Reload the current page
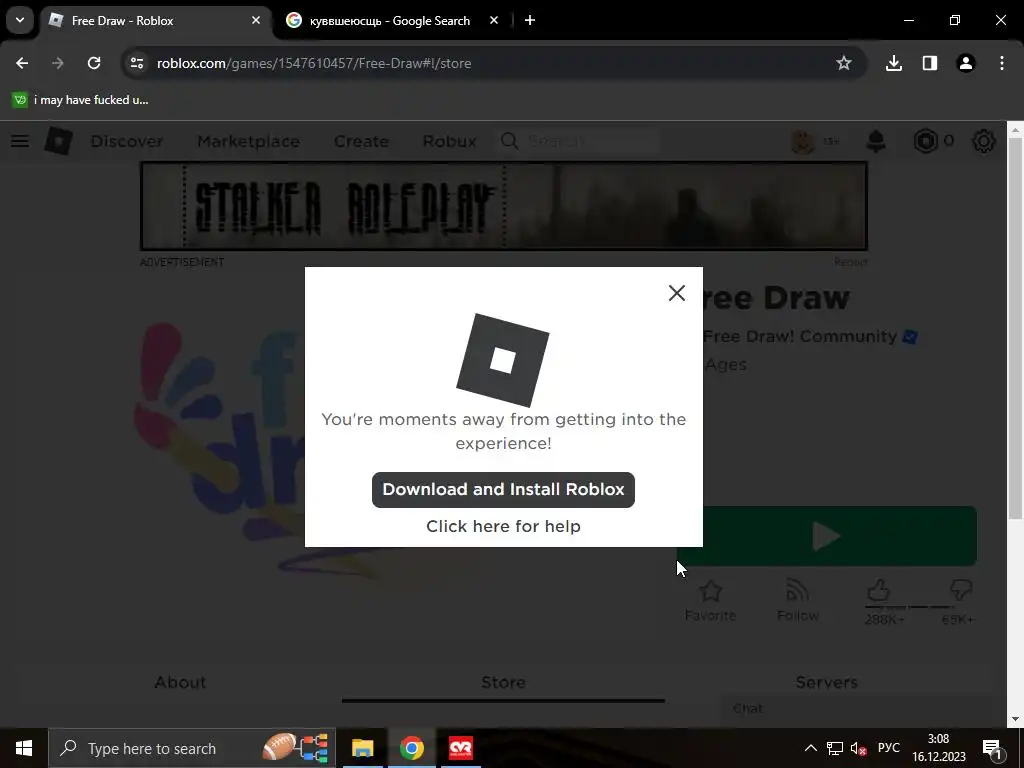The height and width of the screenshot is (768, 1024). [x=94, y=63]
